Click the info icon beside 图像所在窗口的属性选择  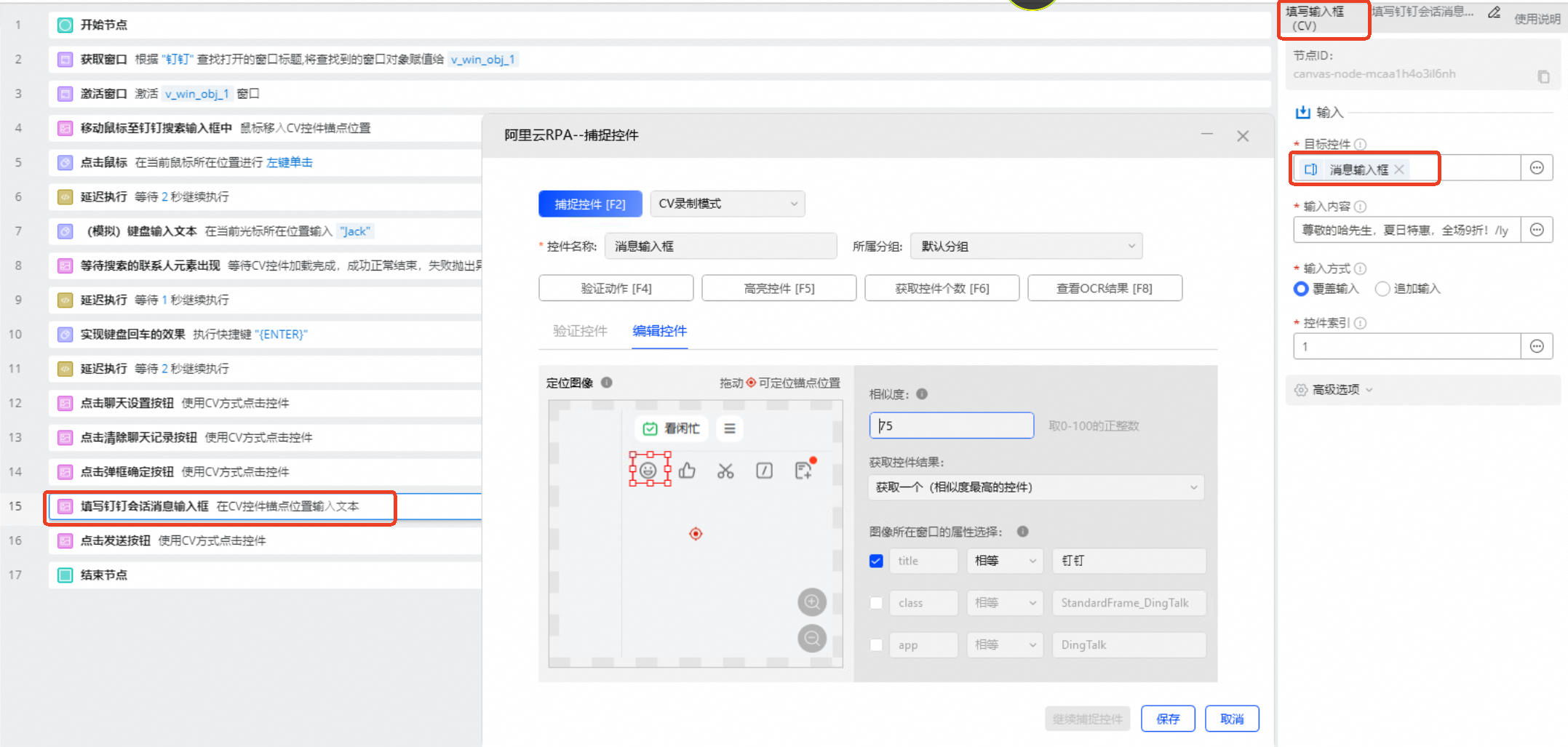point(1023,532)
